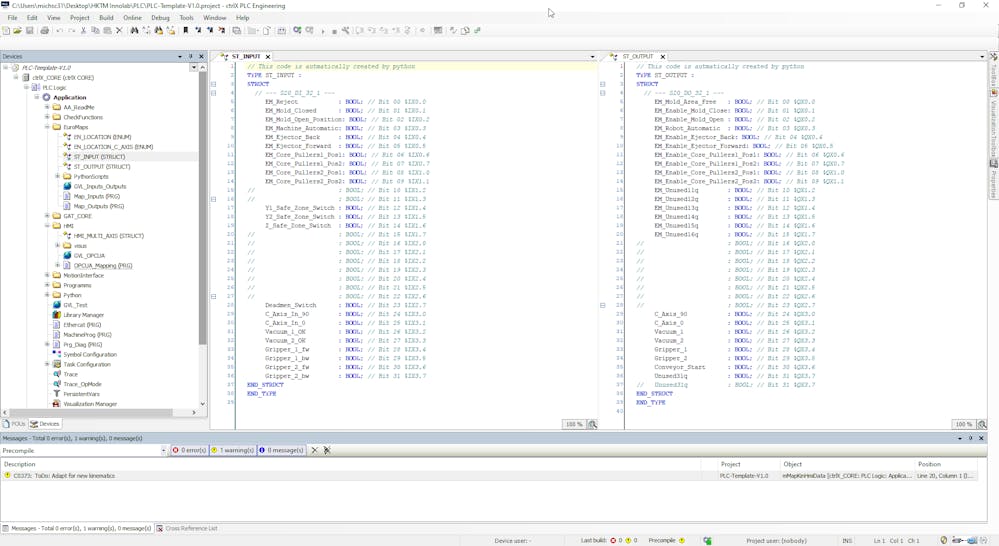The width and height of the screenshot is (999, 546).
Task: Open the Library Manager node
Action: pos(84,315)
